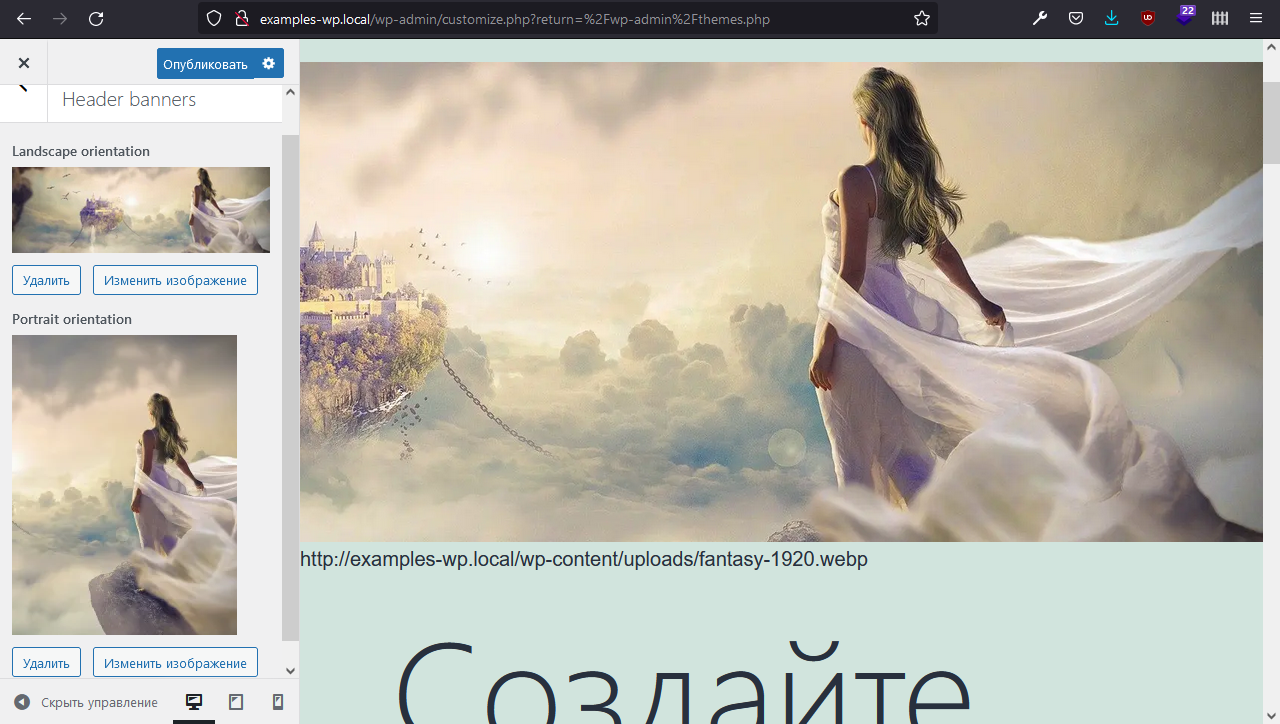Open the tracking protection shield icon
Image resolution: width=1280 pixels, height=724 pixels.
pyautogui.click(x=213, y=18)
